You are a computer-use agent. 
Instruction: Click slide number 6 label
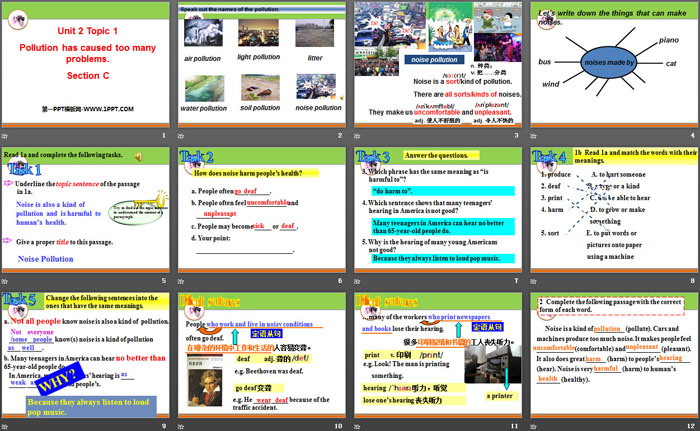(340, 281)
